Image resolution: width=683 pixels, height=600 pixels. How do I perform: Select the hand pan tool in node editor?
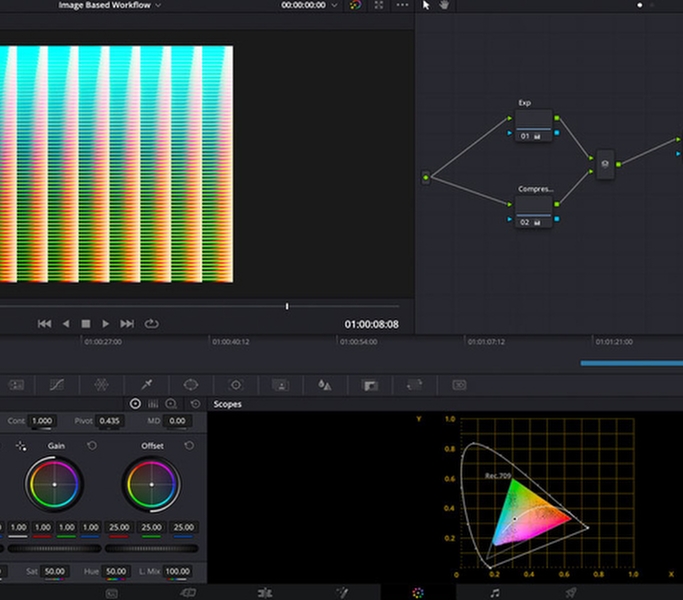click(x=444, y=5)
